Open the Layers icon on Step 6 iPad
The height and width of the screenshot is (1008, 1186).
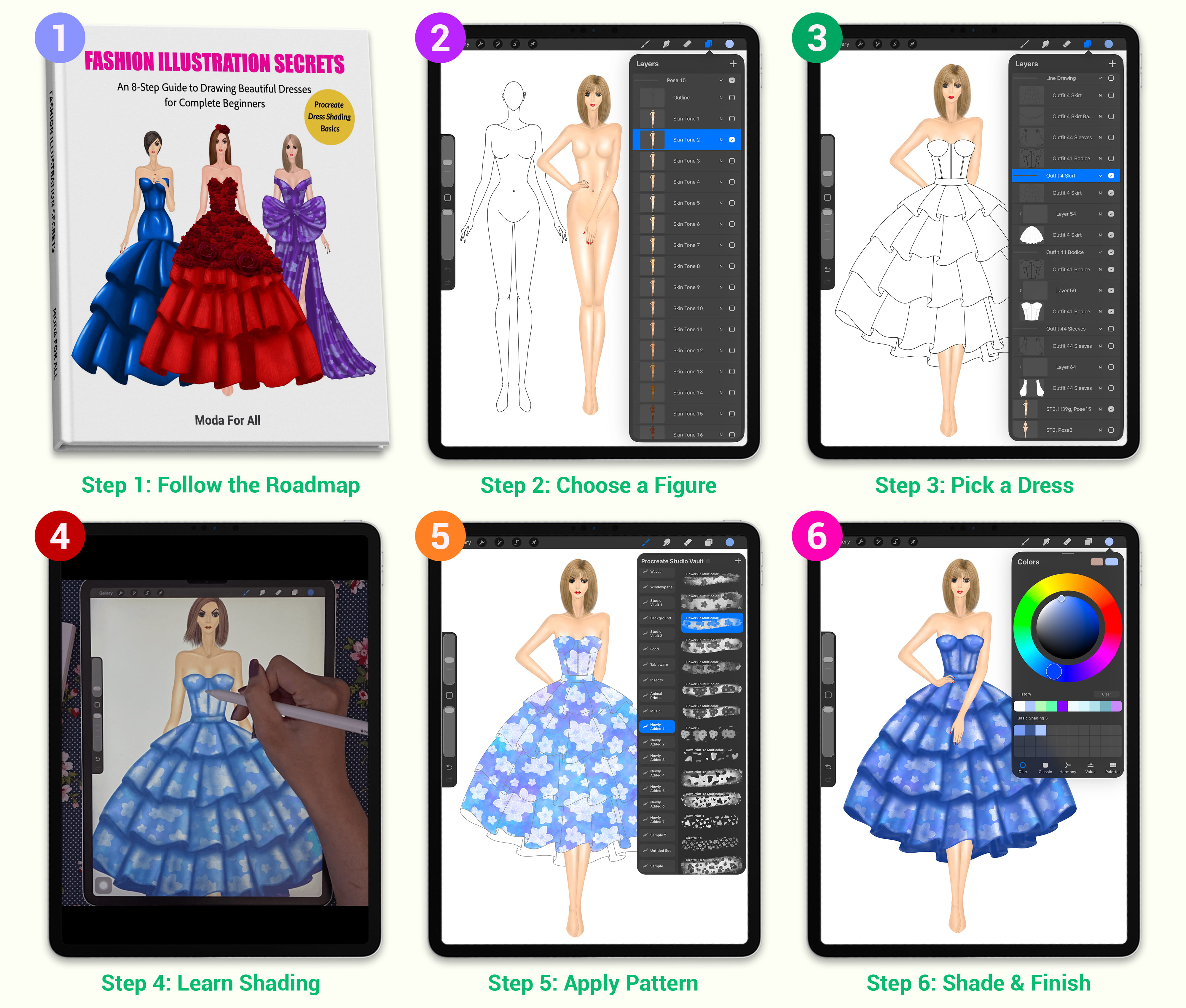coord(1088,542)
